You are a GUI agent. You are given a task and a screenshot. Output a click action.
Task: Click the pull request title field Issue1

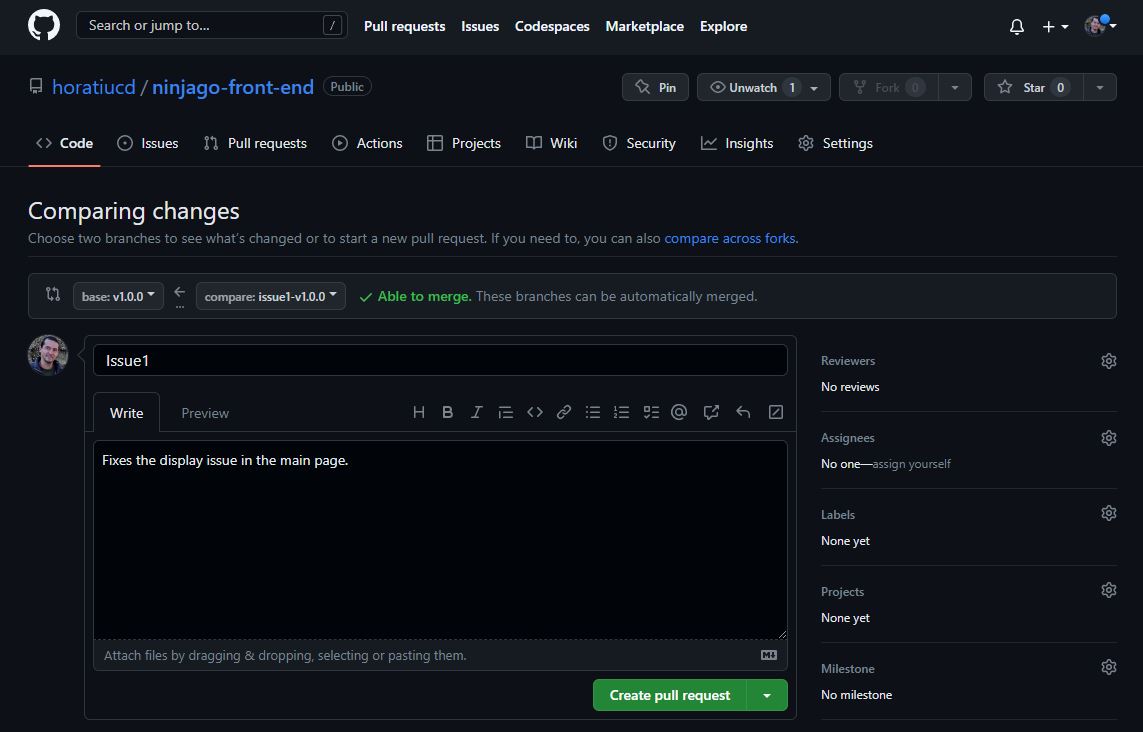point(440,360)
